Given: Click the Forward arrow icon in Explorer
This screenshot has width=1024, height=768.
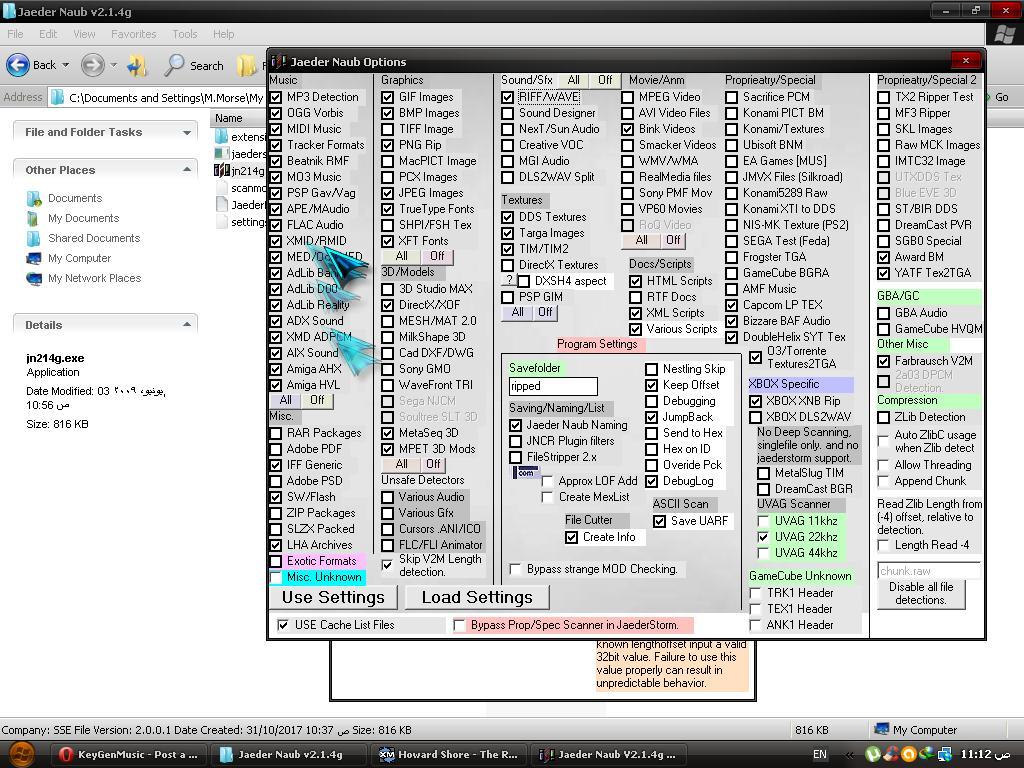Looking at the screenshot, I should (92, 65).
